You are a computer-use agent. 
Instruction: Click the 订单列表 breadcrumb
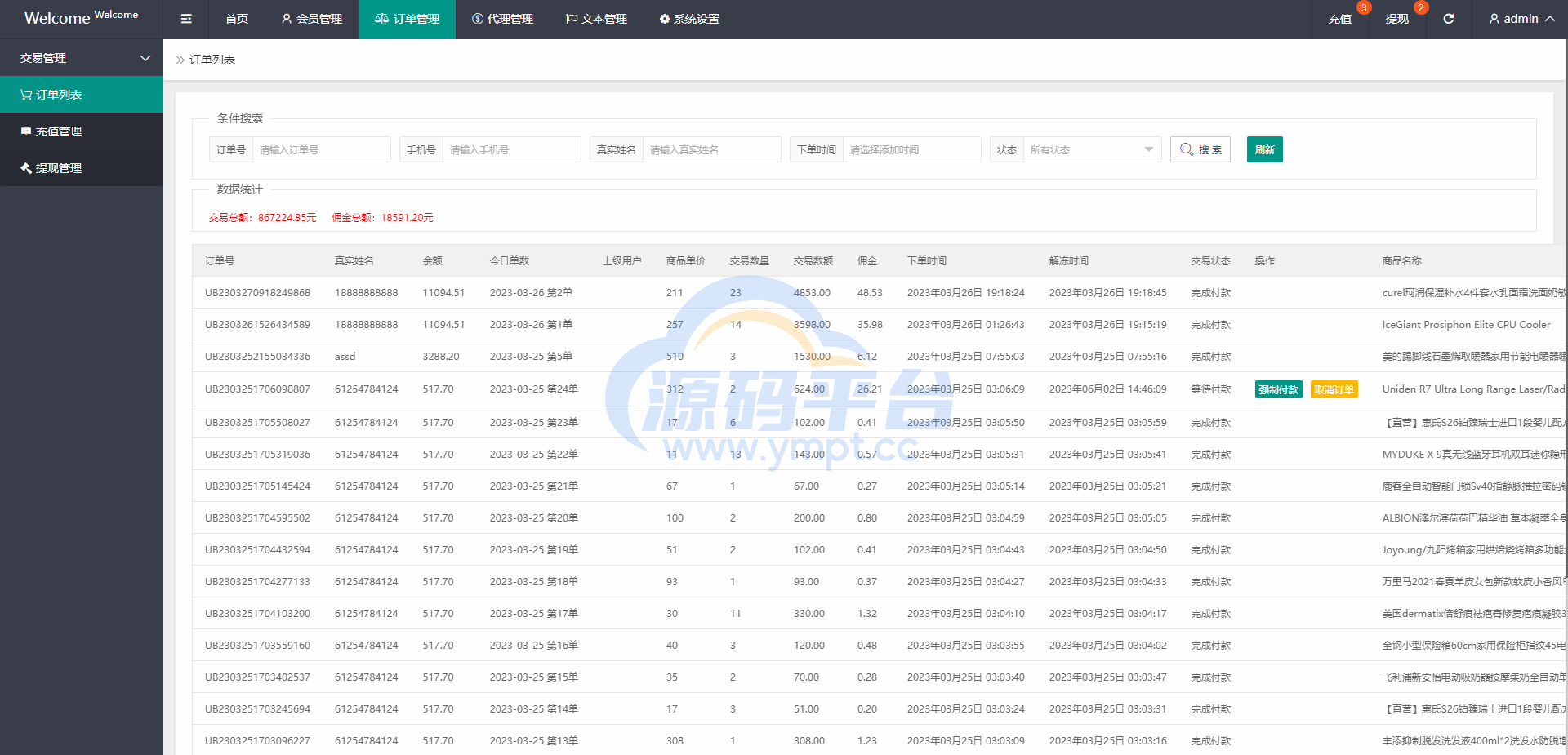212,60
